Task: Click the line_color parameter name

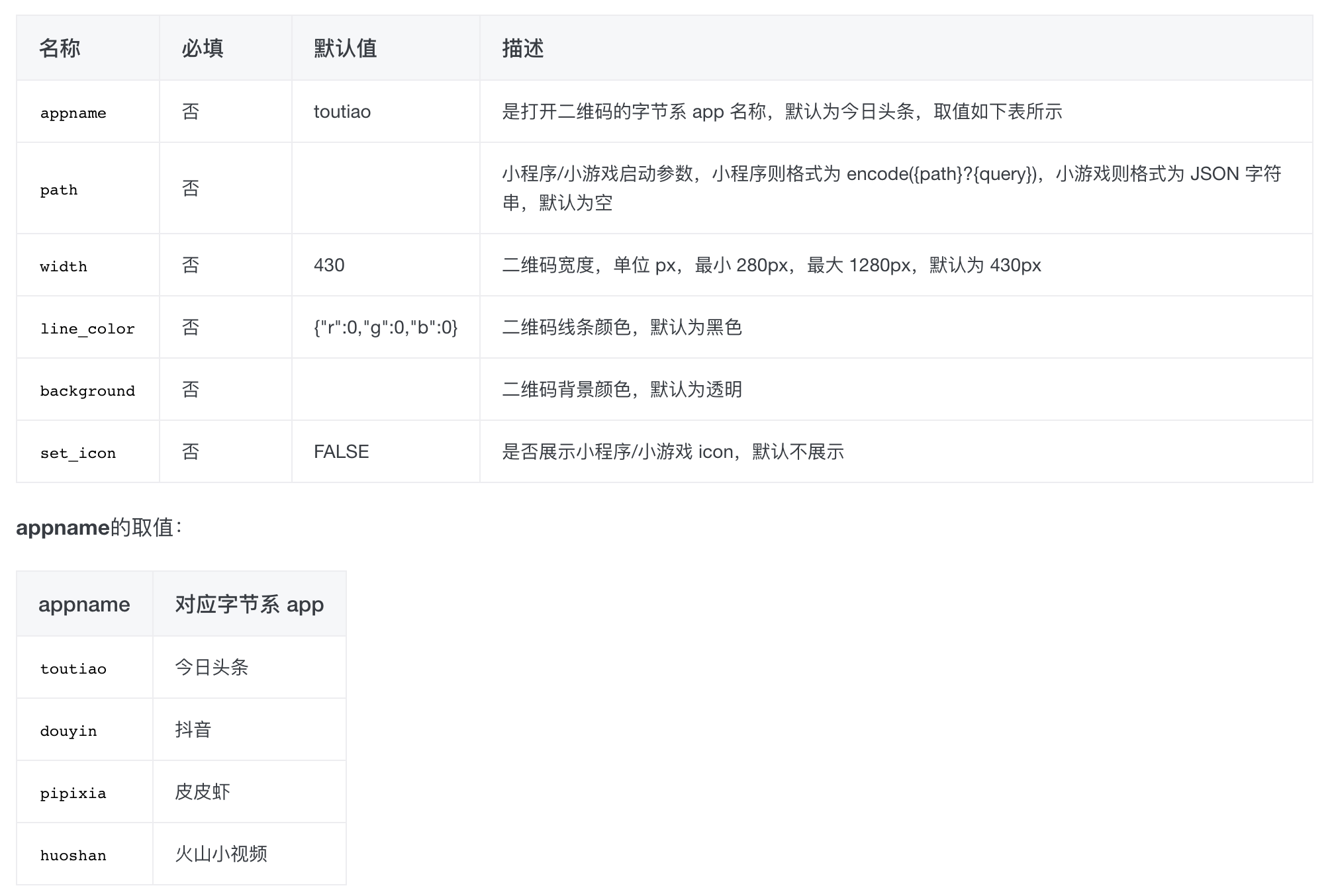Action: (x=87, y=328)
